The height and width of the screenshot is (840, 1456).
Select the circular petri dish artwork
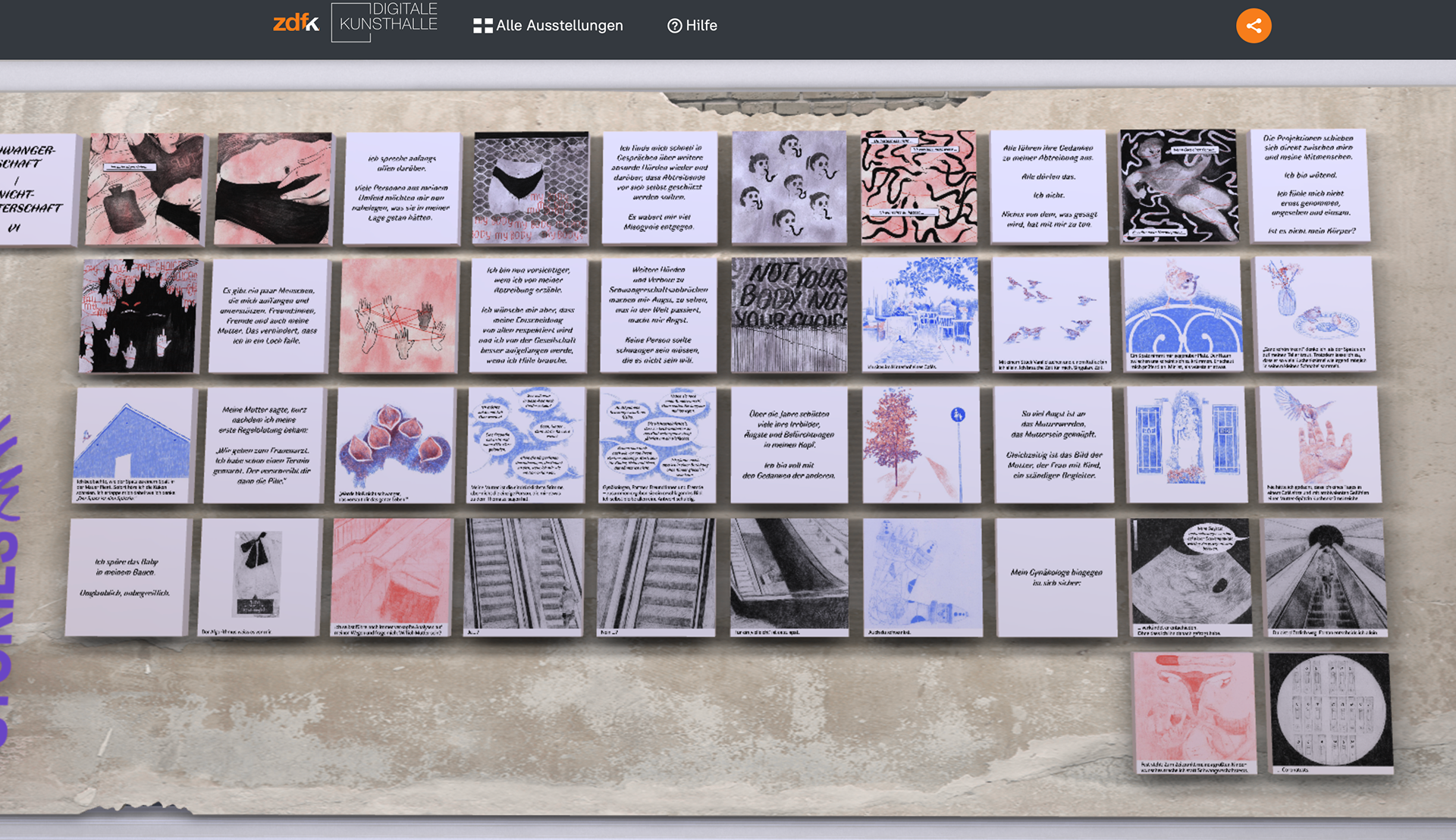point(1331,713)
